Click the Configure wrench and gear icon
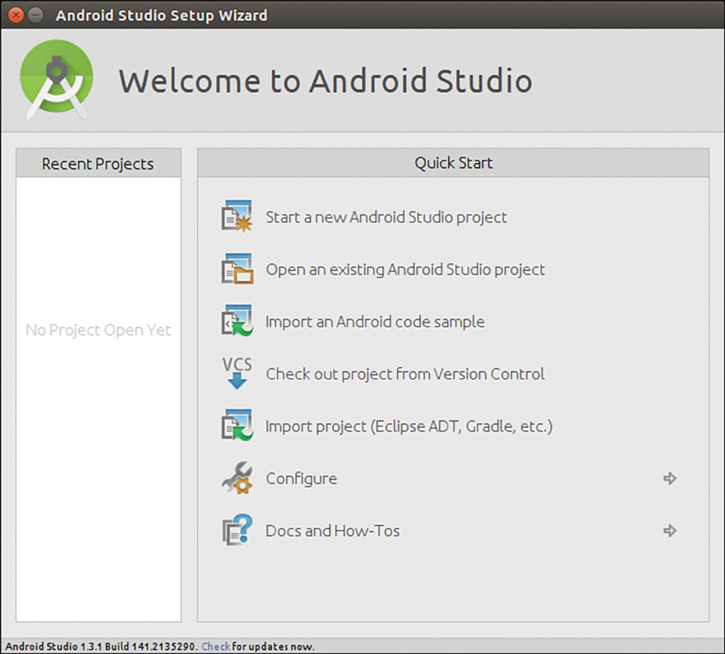Image resolution: width=725 pixels, height=654 pixels. coord(237,478)
